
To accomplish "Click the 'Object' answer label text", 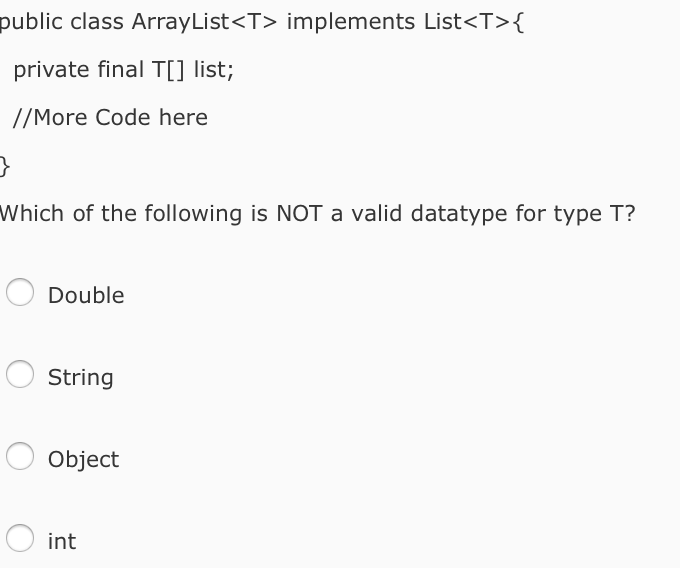I will [x=83, y=460].
